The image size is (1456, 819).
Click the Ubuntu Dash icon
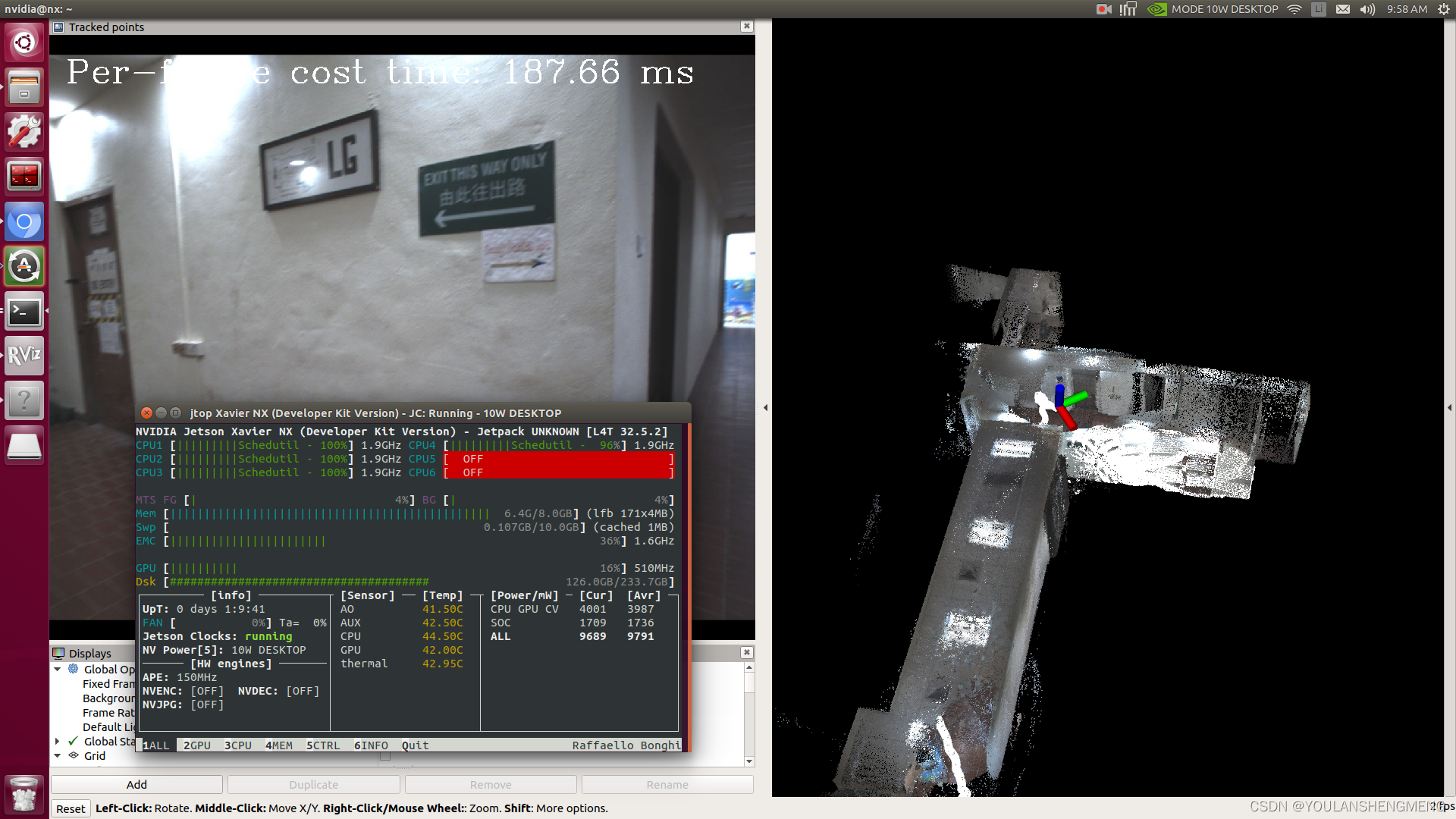(24, 43)
